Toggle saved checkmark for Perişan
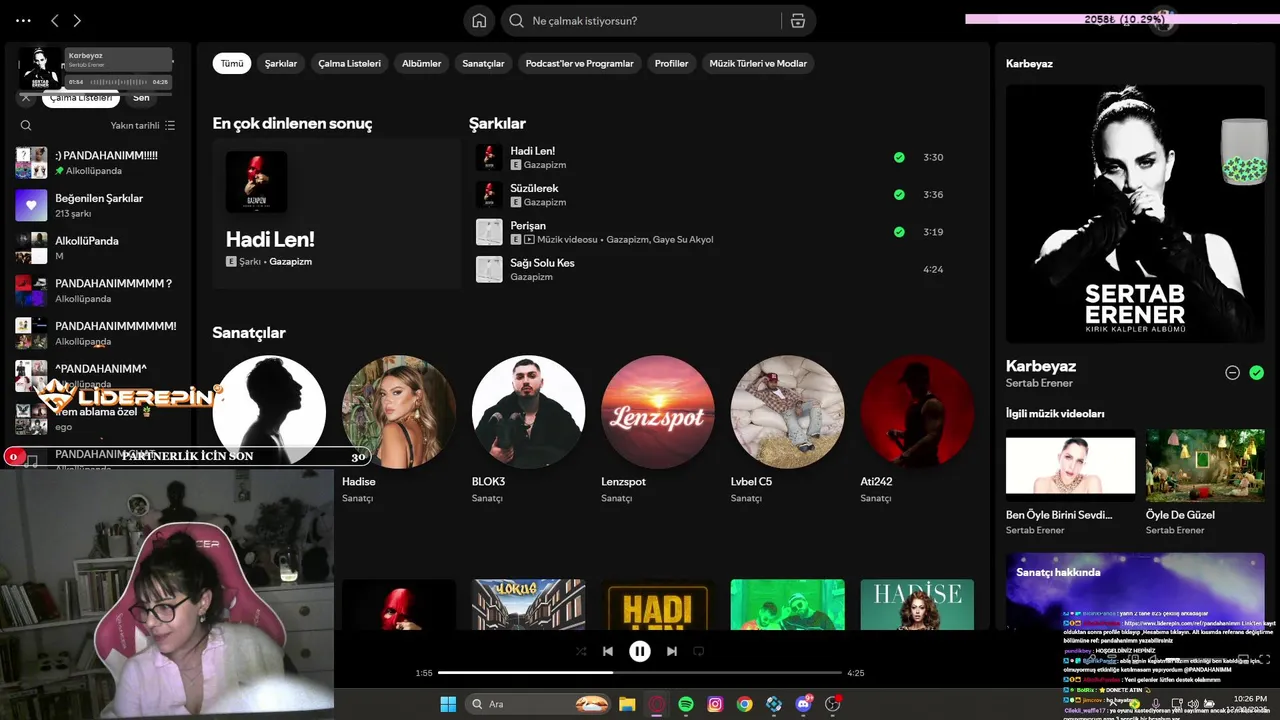Image resolution: width=1280 pixels, height=720 pixels. pyautogui.click(x=899, y=232)
